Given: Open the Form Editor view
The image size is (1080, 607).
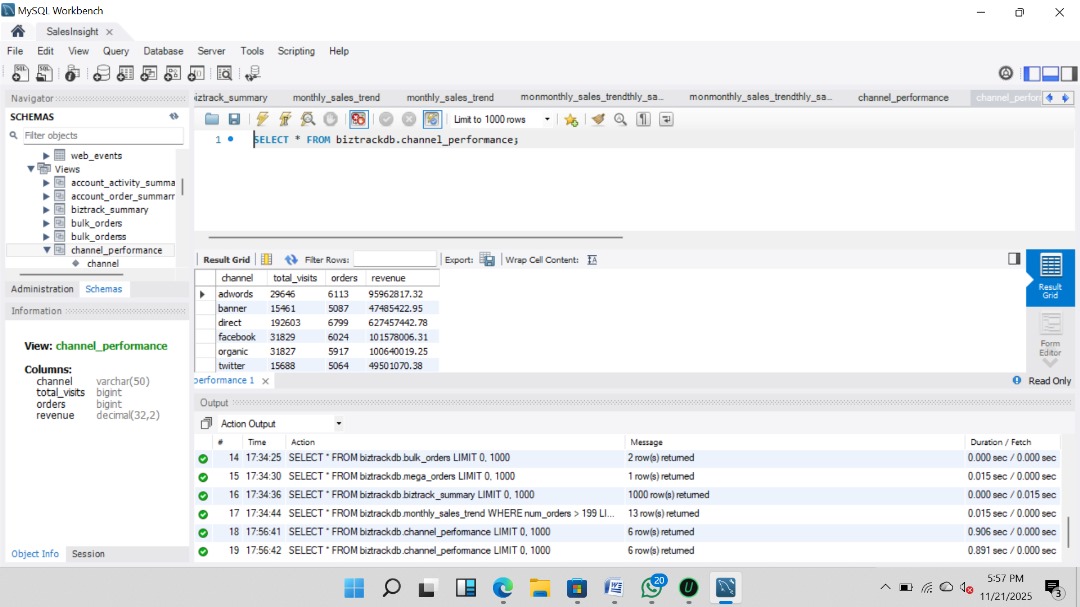Looking at the screenshot, I should pyautogui.click(x=1050, y=334).
